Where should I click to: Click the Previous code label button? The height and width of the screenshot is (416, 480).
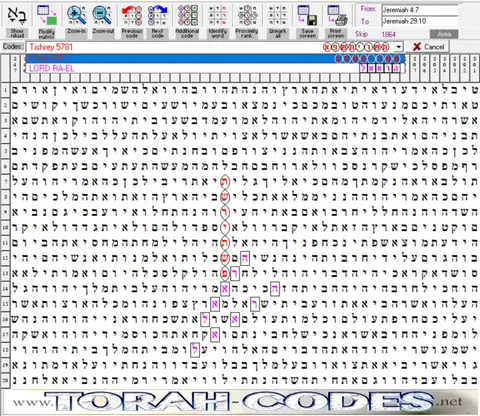(132, 33)
